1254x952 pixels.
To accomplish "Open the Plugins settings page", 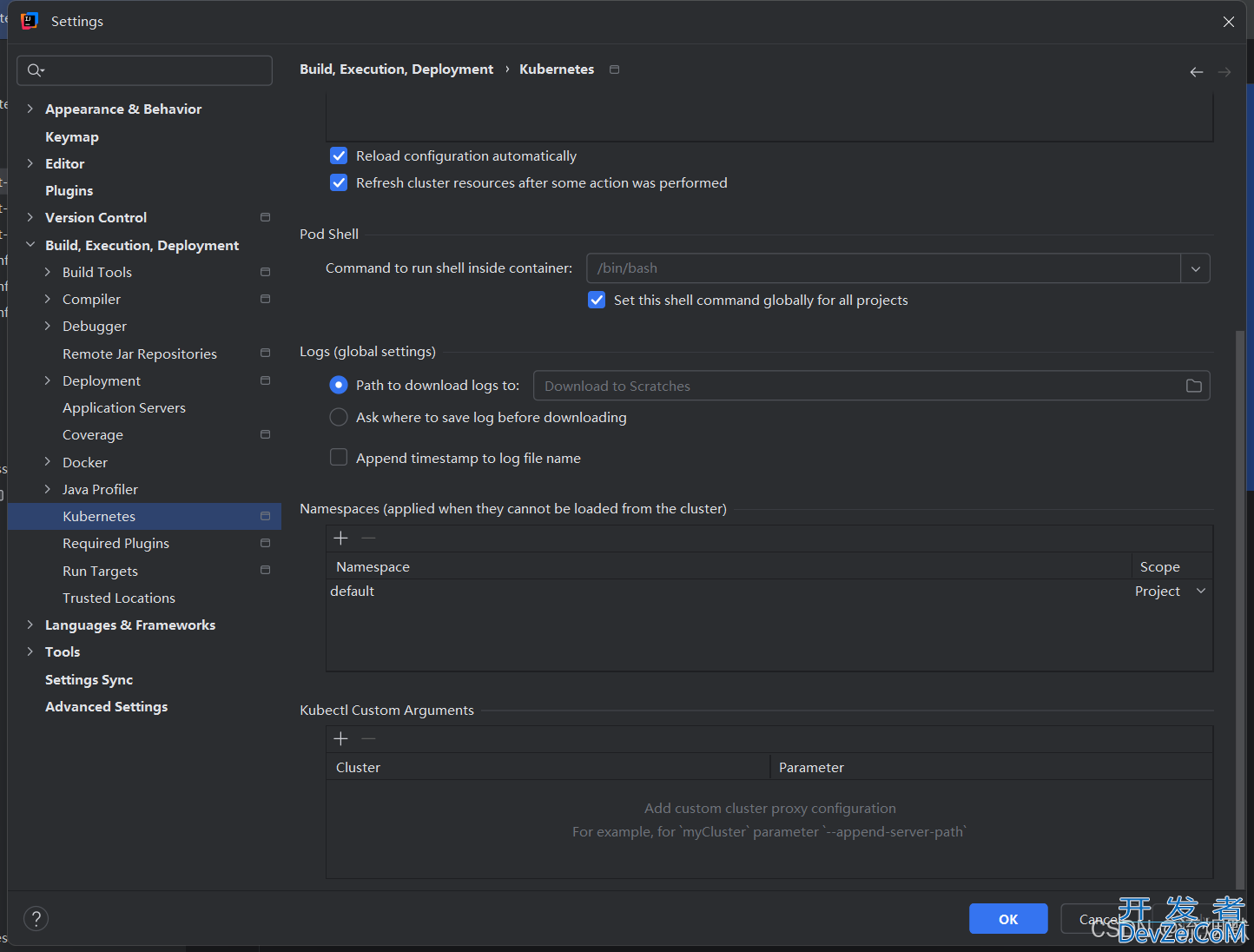I will pos(69,190).
